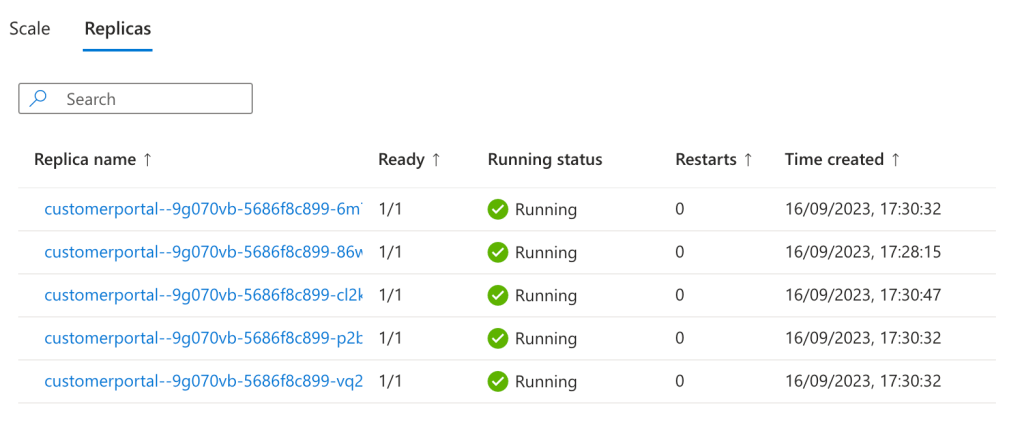Sort by Ready column arrow
Viewport: 1022px width, 429px height.
click(x=436, y=160)
